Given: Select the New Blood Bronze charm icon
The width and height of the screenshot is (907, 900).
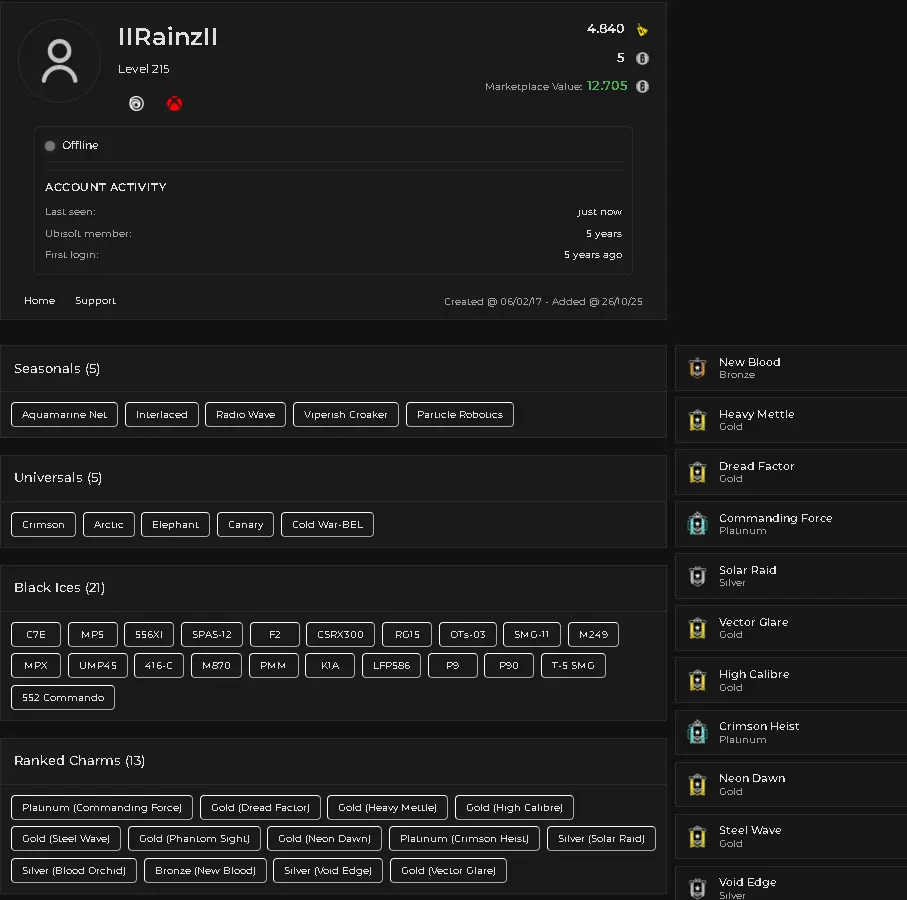Looking at the screenshot, I should click(697, 368).
